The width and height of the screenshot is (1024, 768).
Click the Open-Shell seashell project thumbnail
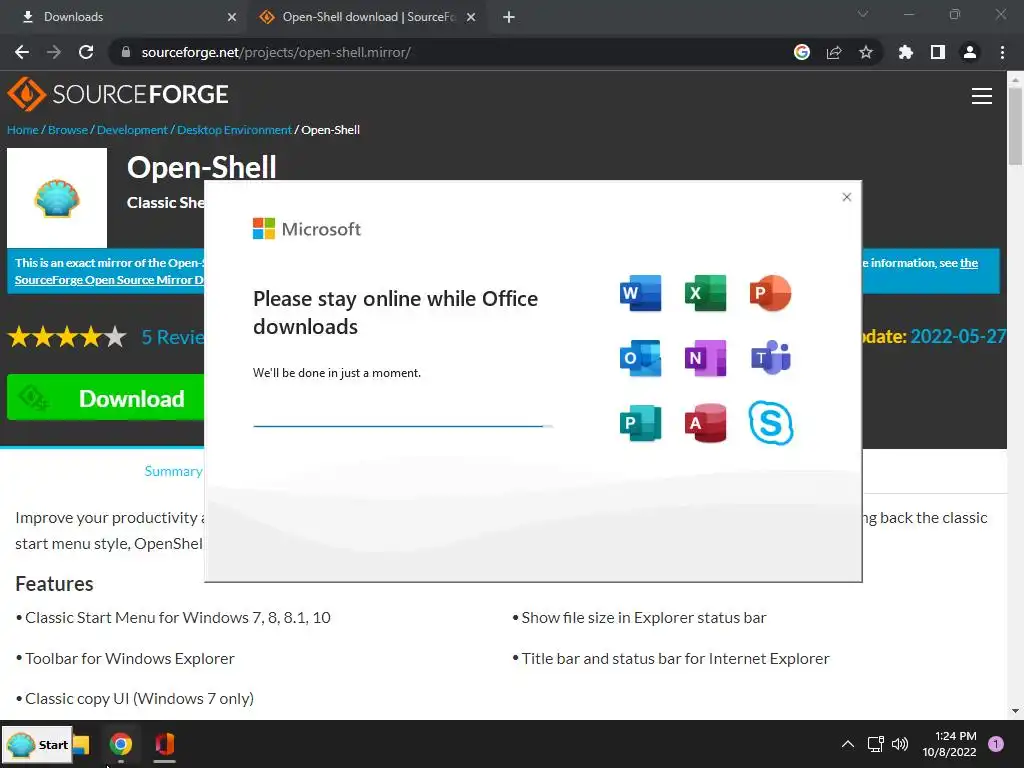click(57, 198)
